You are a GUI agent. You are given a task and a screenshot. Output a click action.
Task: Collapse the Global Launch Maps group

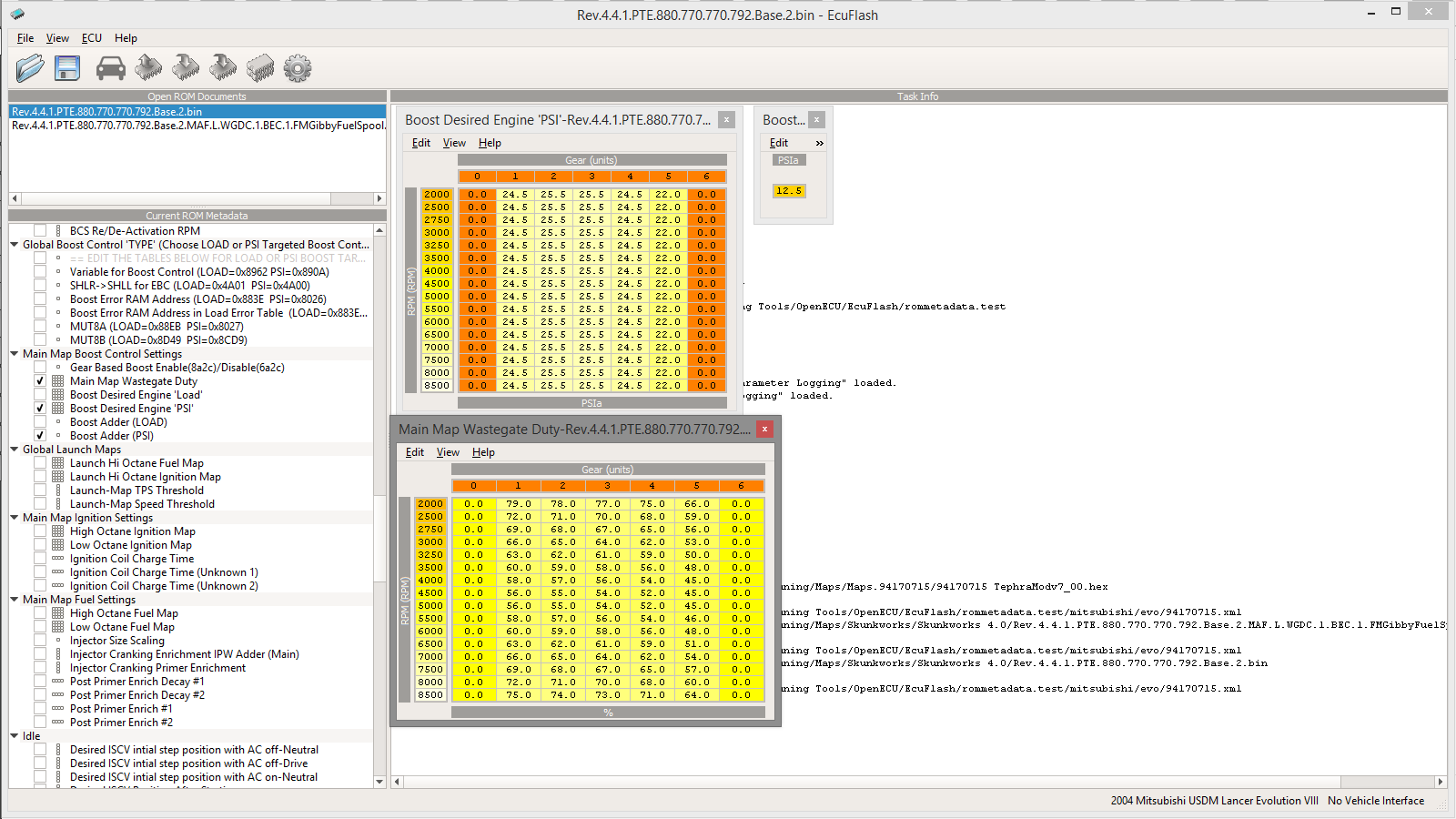tap(15, 450)
